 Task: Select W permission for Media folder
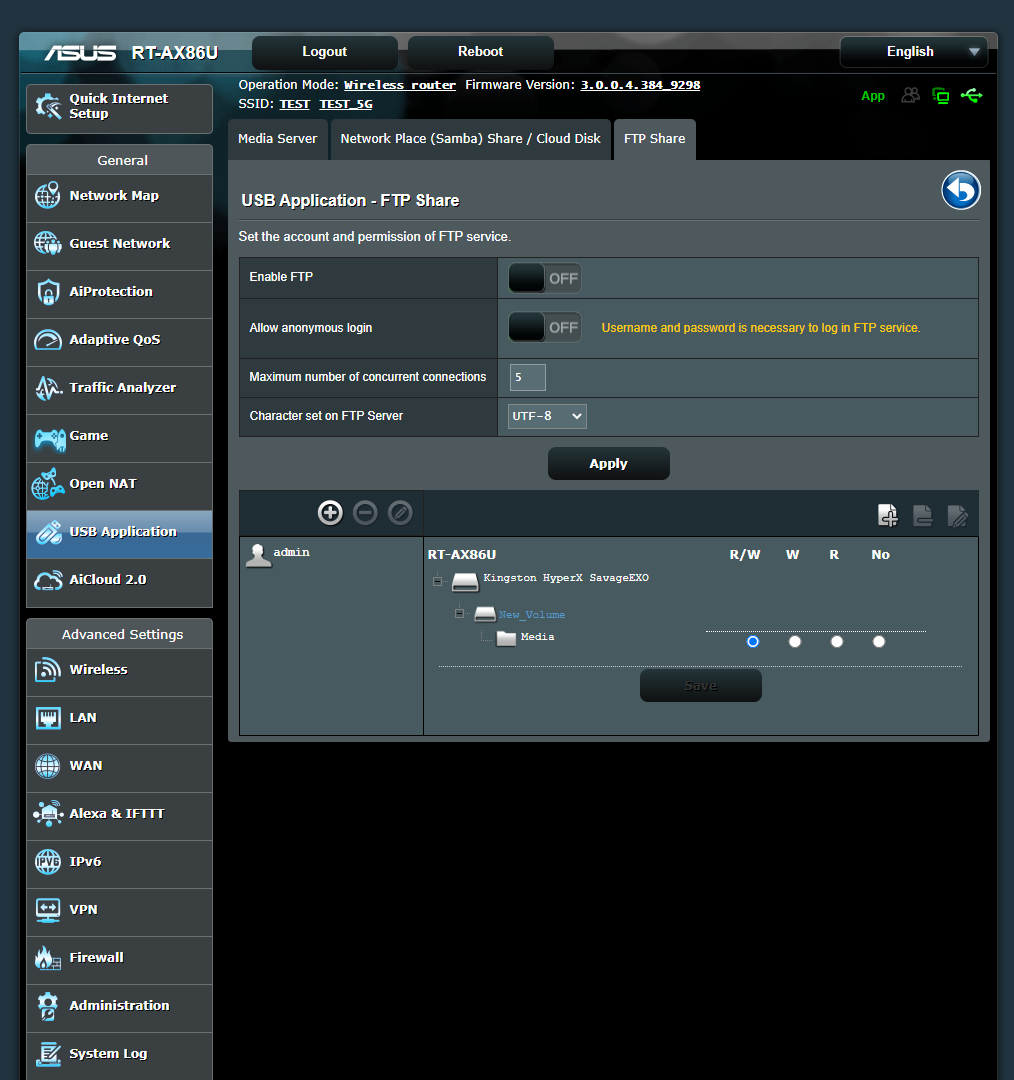[x=795, y=642]
